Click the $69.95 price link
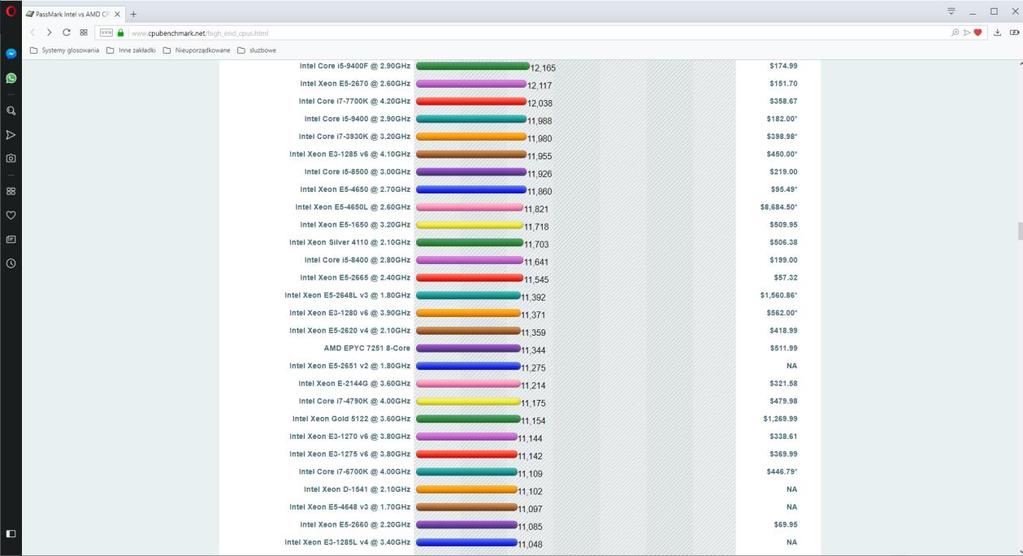Image resolution: width=1023 pixels, height=556 pixels. [785, 524]
